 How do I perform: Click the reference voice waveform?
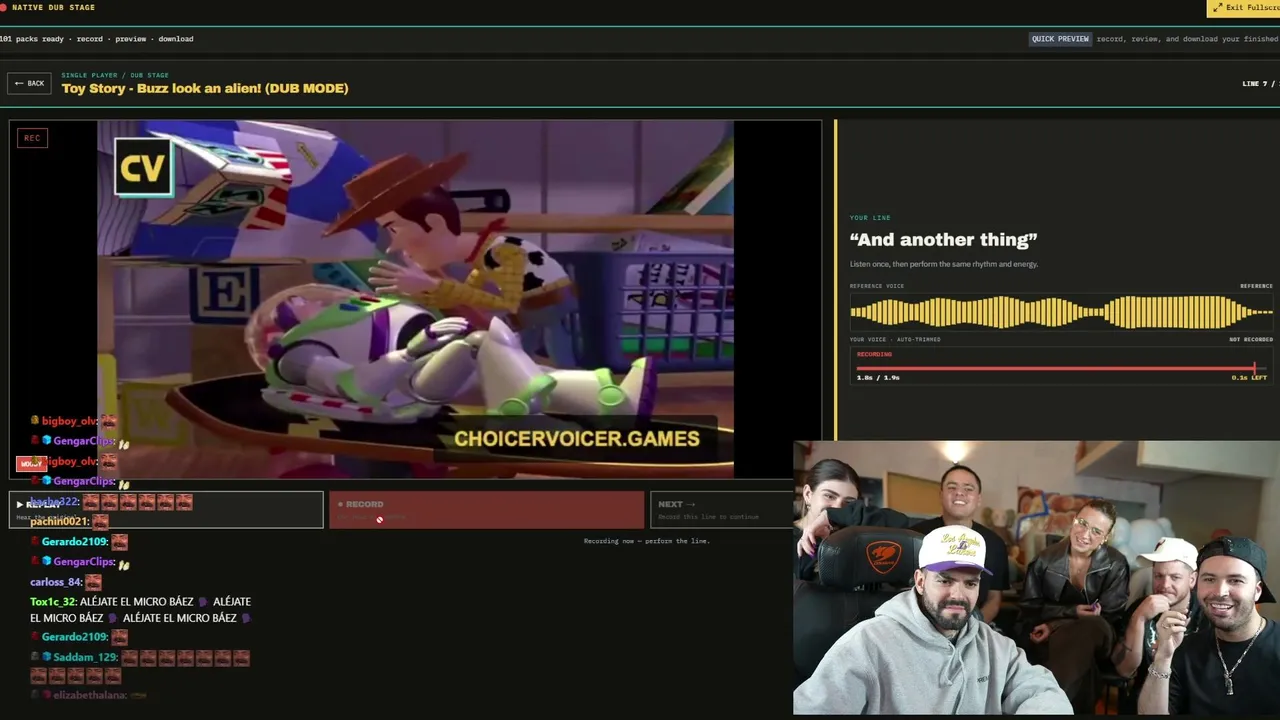(1061, 312)
